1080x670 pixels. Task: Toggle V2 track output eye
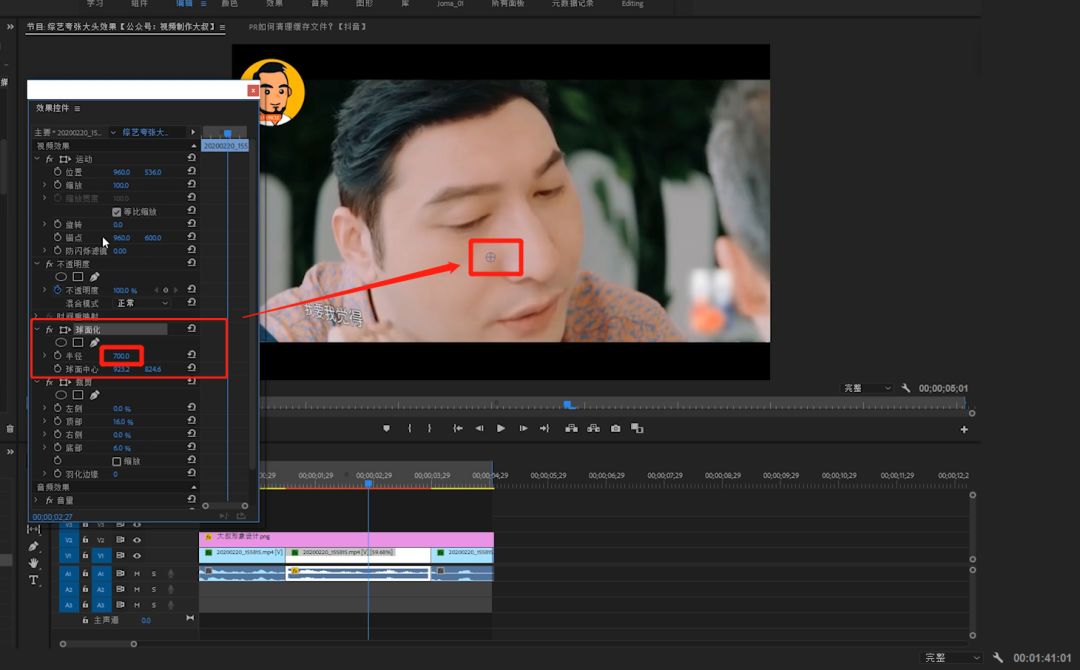pos(137,540)
